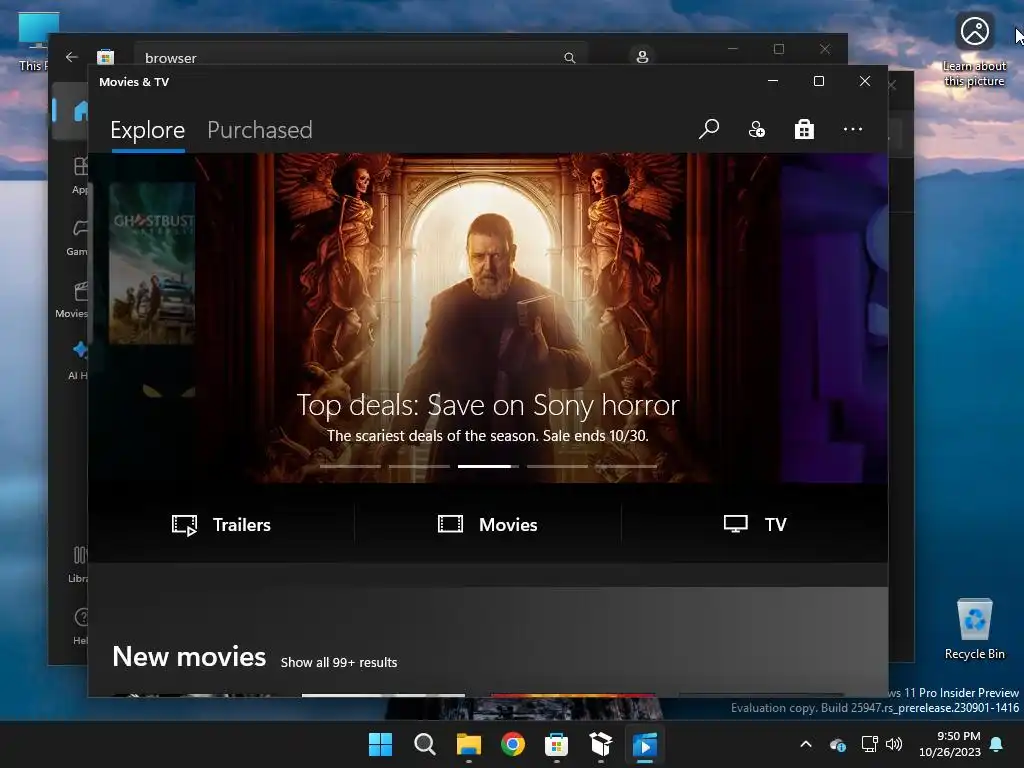Click the search magnifier in Microsoft Store
Screen dimensions: 1024x768
coord(569,57)
